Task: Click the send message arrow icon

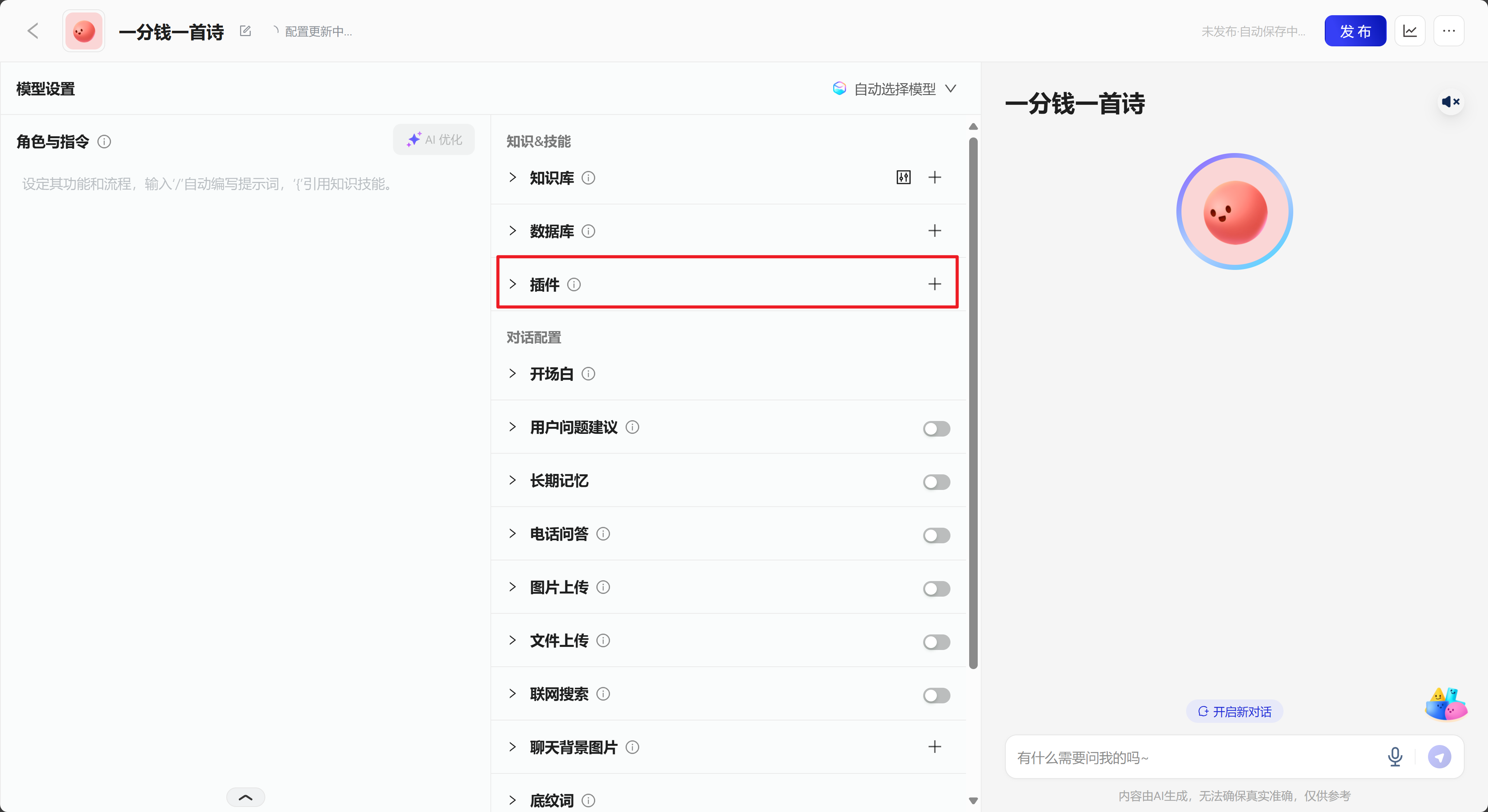Action: coord(1439,757)
